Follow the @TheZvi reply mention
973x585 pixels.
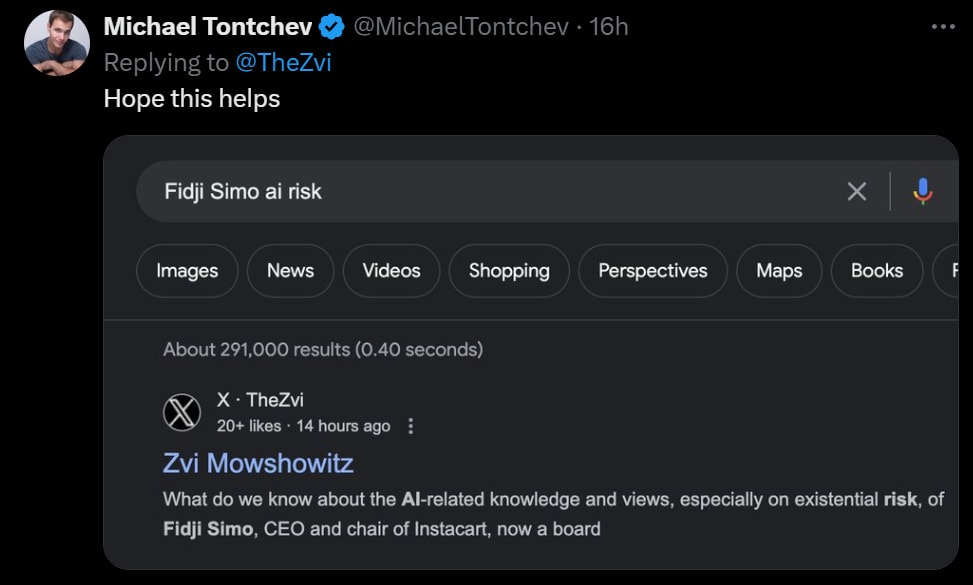[x=284, y=63]
